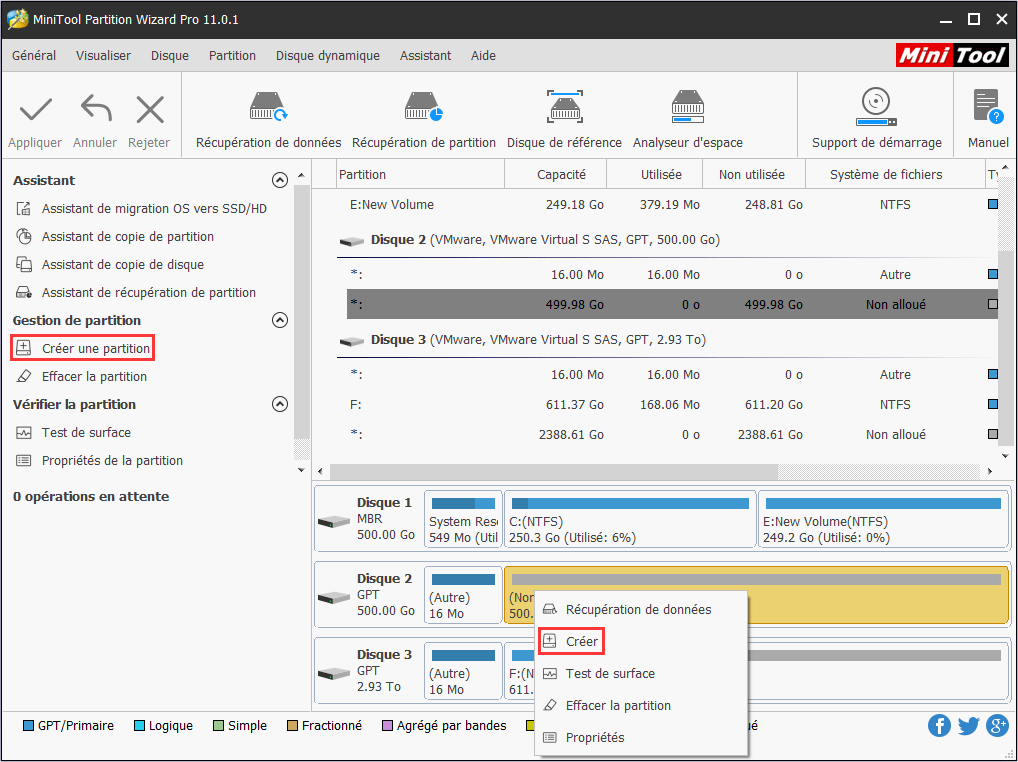Click the Annuler undo arrow icon

[x=94, y=110]
